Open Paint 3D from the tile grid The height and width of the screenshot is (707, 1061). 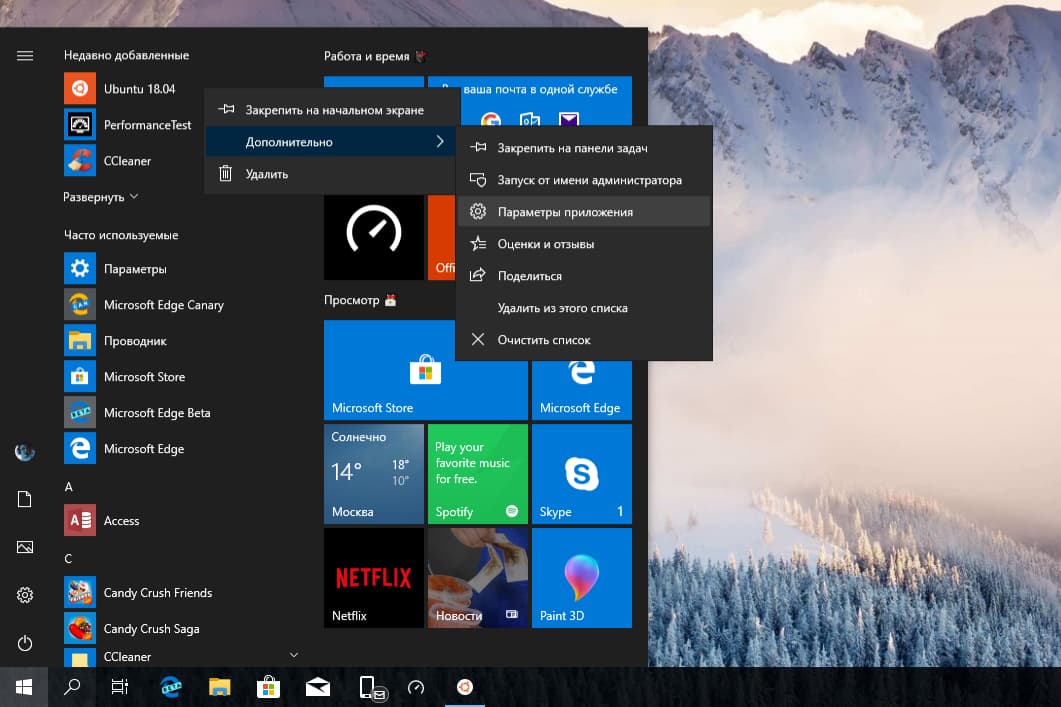tap(582, 578)
